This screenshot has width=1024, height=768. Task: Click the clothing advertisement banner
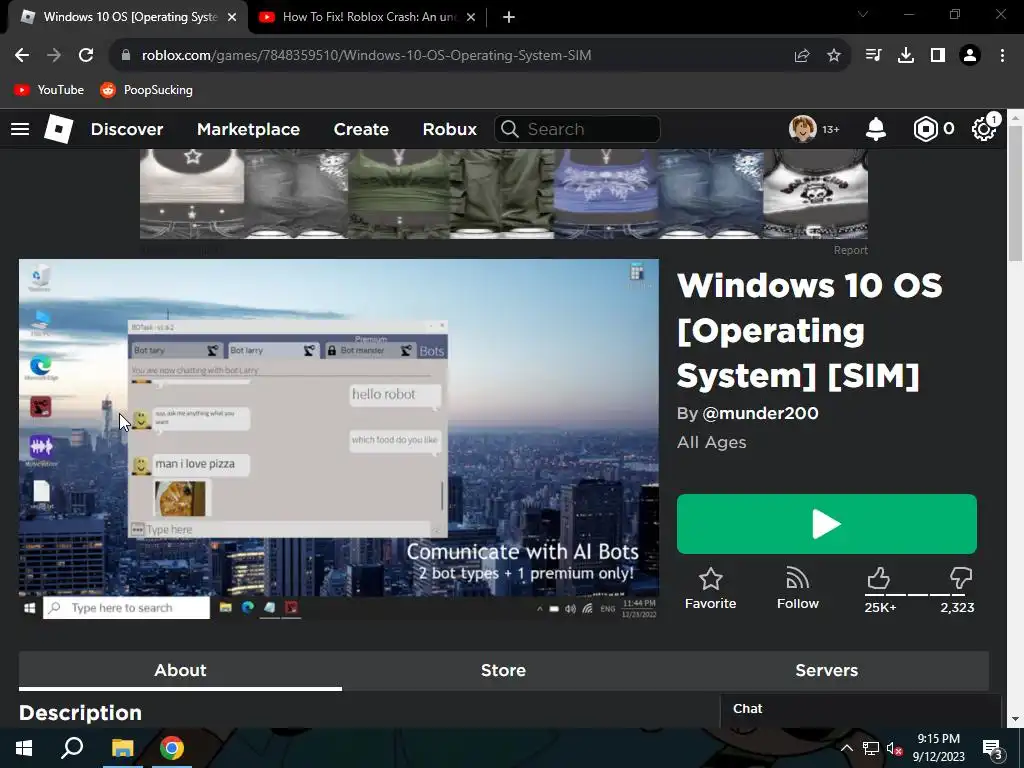click(x=504, y=194)
